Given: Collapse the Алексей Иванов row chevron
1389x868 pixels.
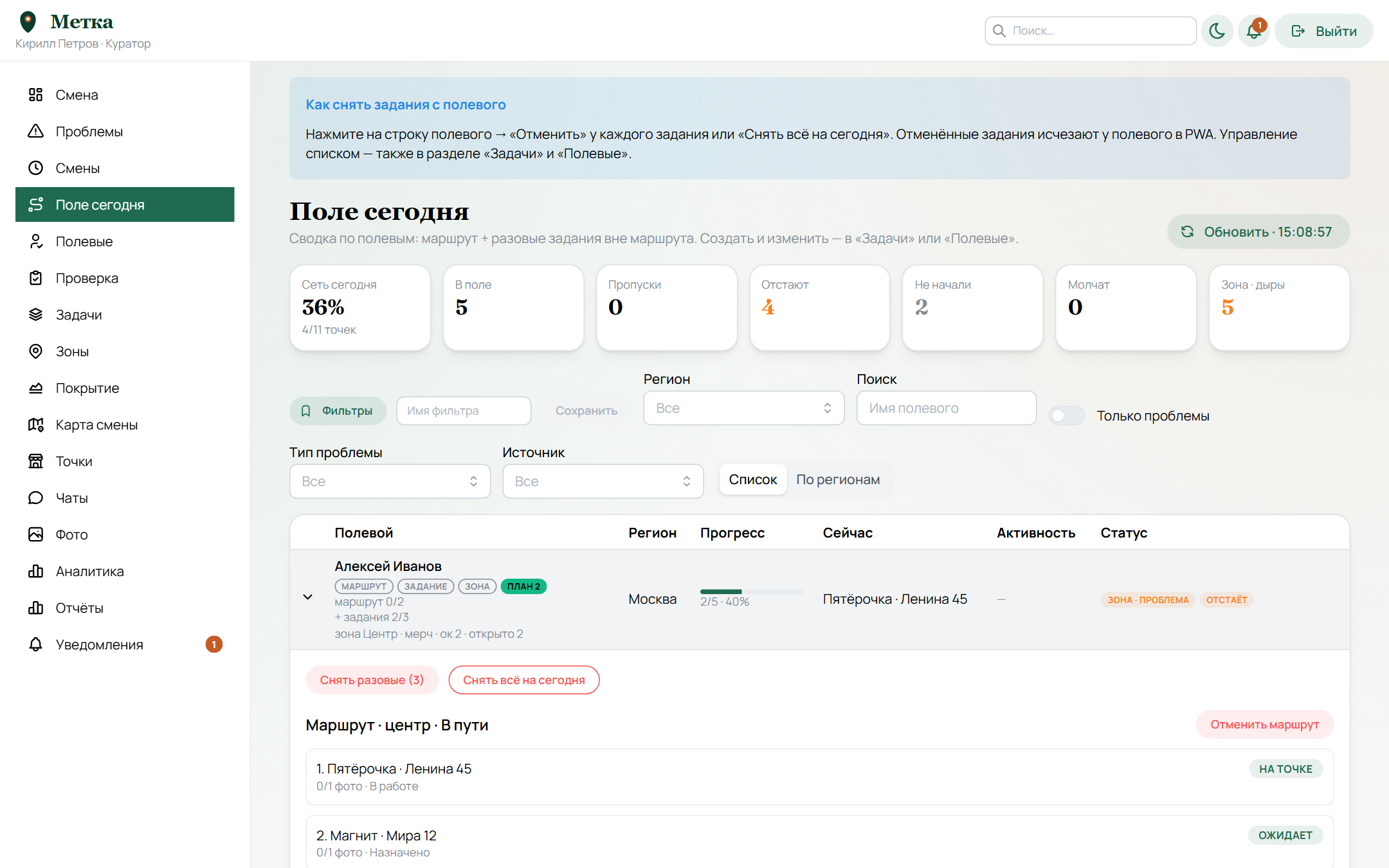Looking at the screenshot, I should click(x=308, y=597).
